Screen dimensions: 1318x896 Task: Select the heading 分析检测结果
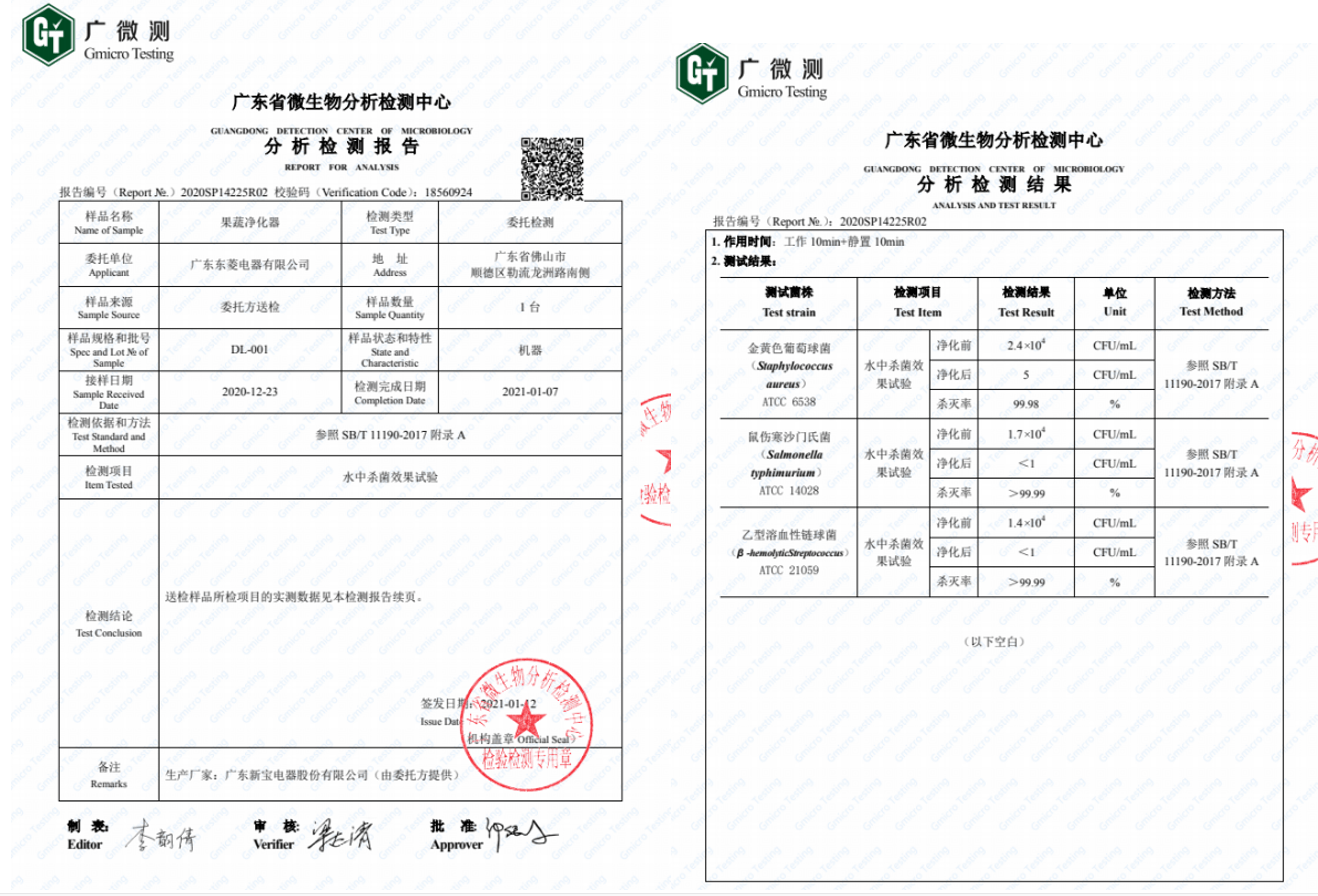(994, 185)
